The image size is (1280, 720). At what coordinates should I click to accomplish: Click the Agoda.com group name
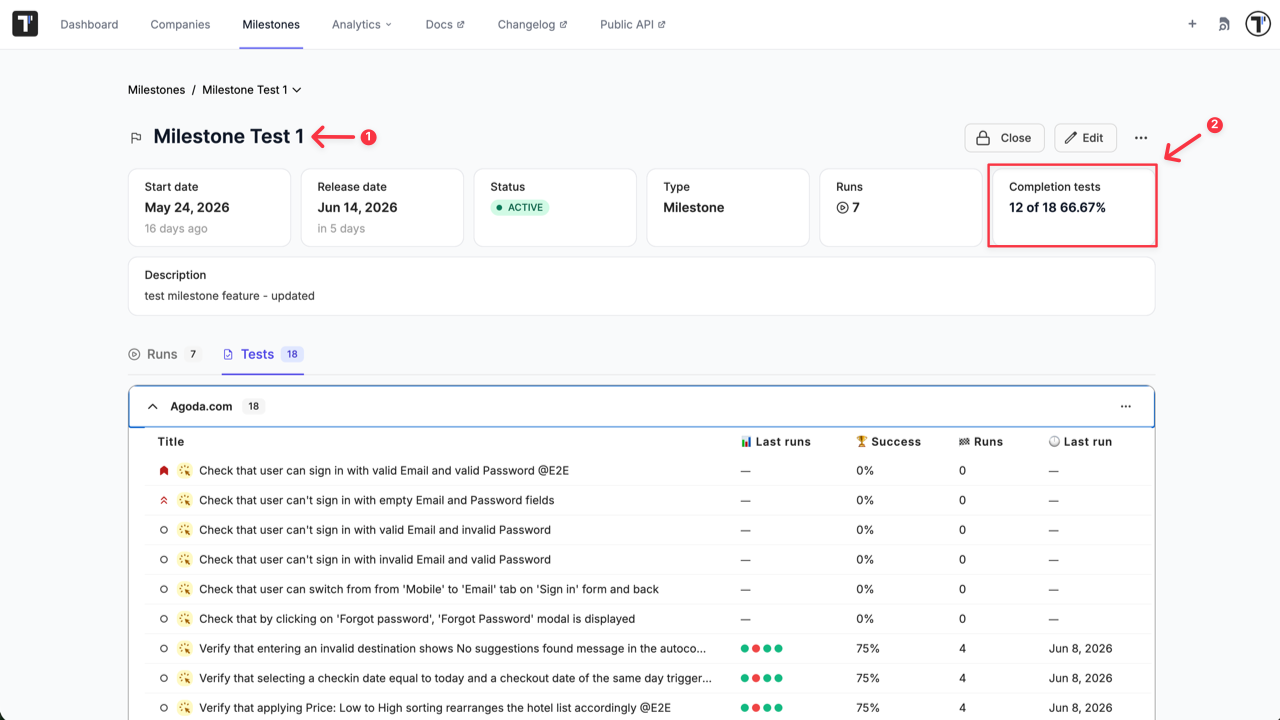coord(201,407)
